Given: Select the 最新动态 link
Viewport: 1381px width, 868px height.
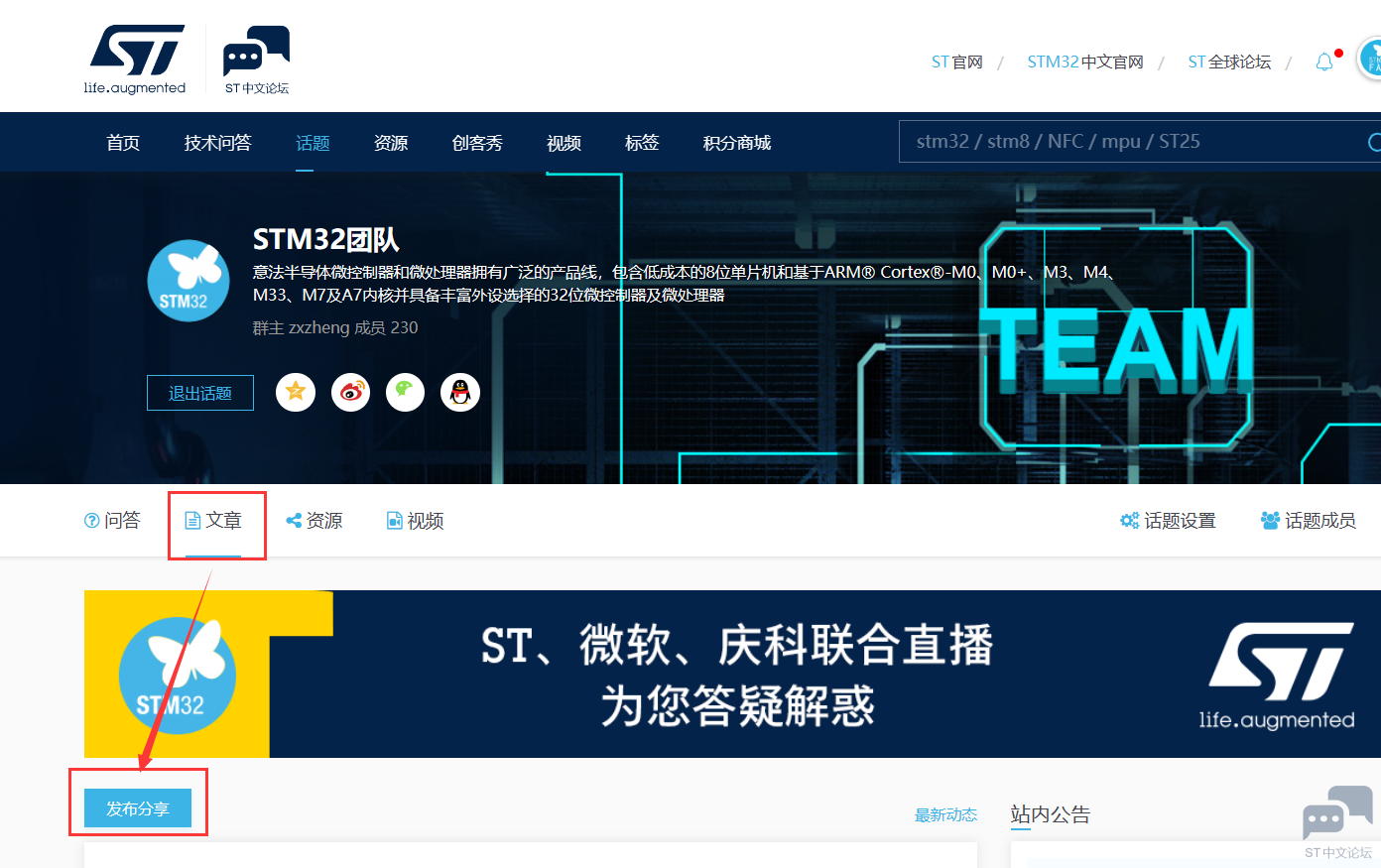Looking at the screenshot, I should (x=945, y=815).
